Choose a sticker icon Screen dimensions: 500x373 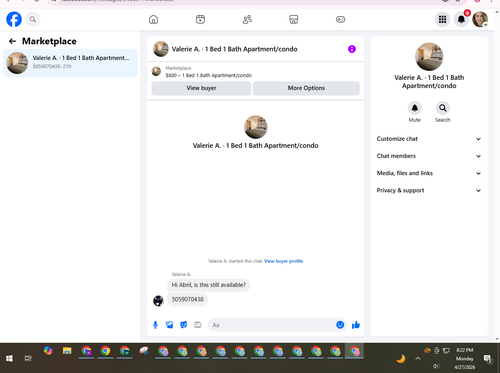[184, 325]
